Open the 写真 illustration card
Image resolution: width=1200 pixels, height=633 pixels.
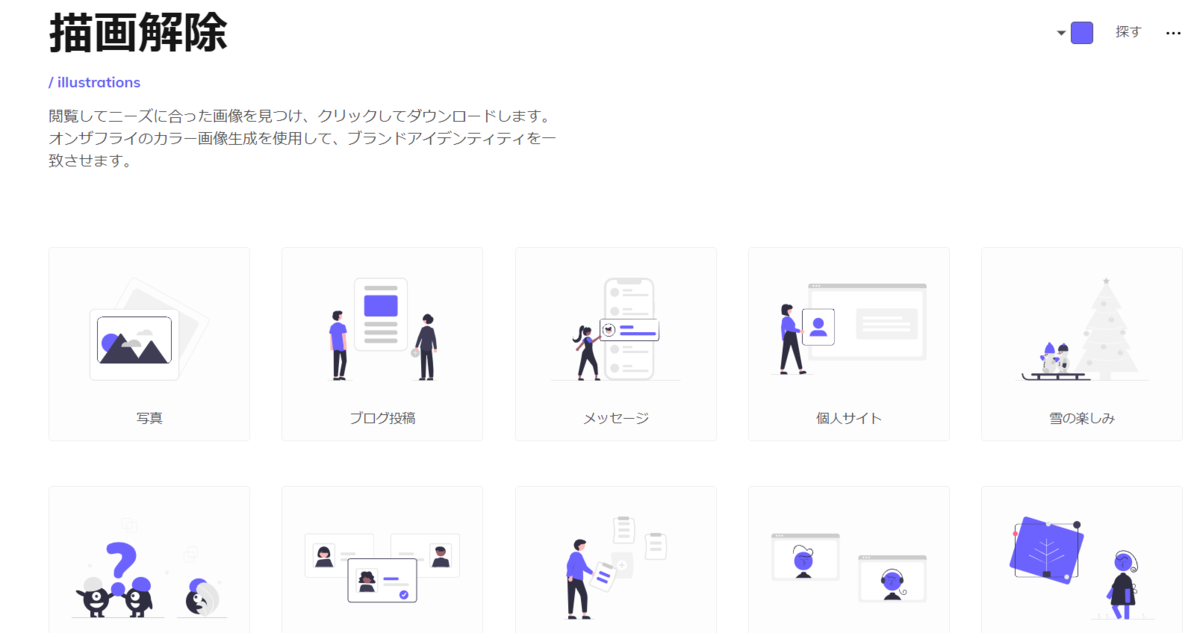coord(149,344)
